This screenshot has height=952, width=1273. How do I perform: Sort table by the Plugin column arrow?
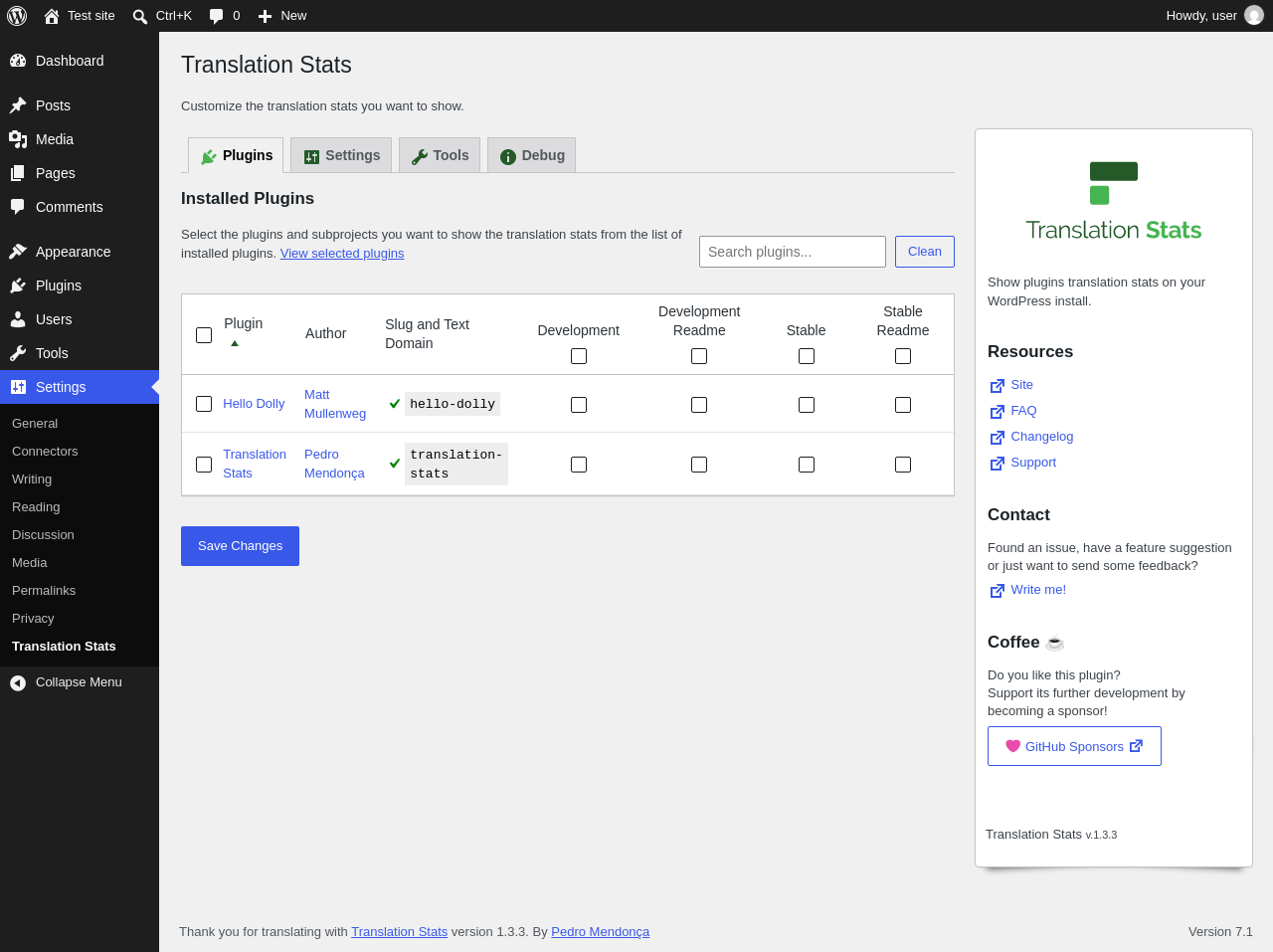(235, 343)
